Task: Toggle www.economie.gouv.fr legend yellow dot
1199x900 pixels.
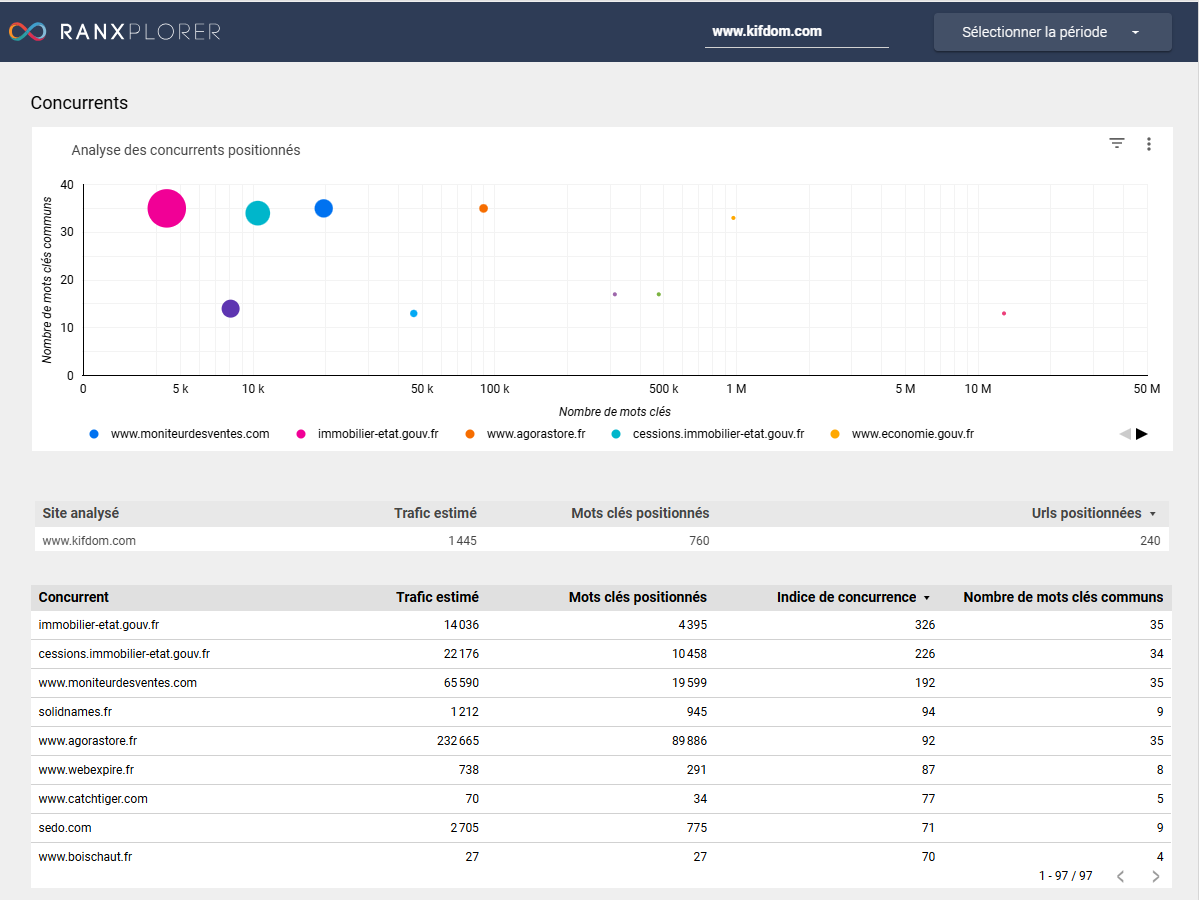Action: 835,434
